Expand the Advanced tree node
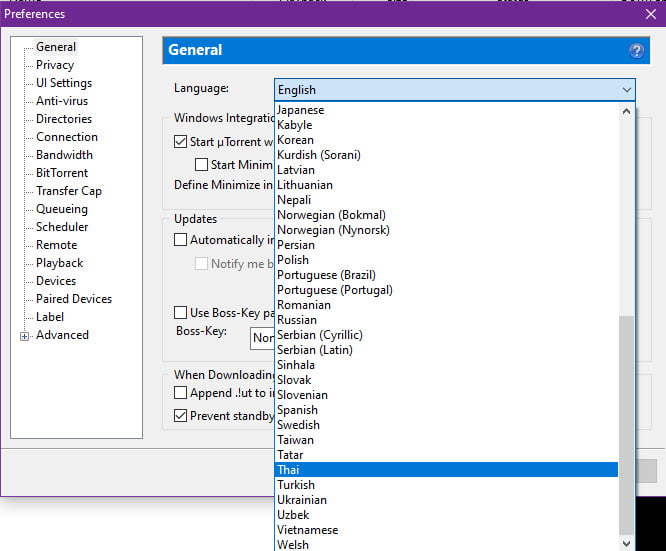Image resolution: width=666 pixels, height=551 pixels. pos(24,336)
